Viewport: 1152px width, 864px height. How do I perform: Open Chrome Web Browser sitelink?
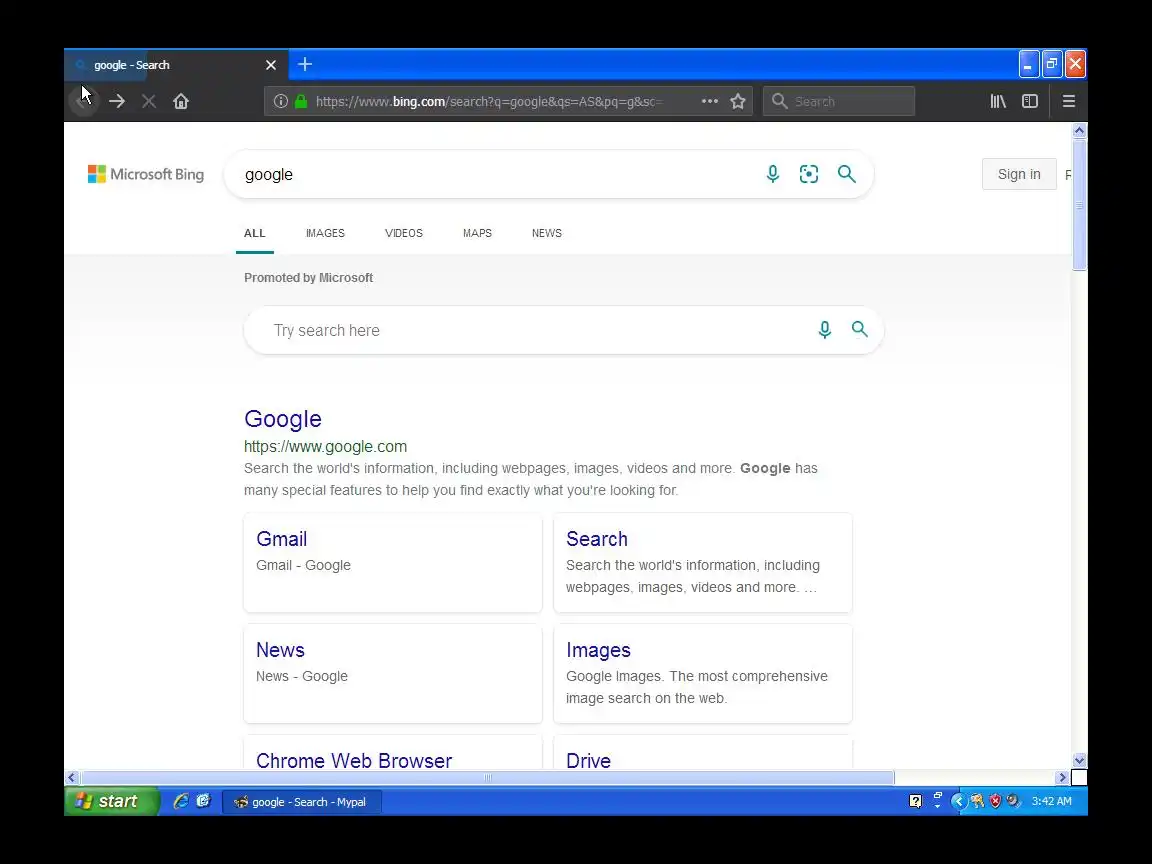pos(354,760)
